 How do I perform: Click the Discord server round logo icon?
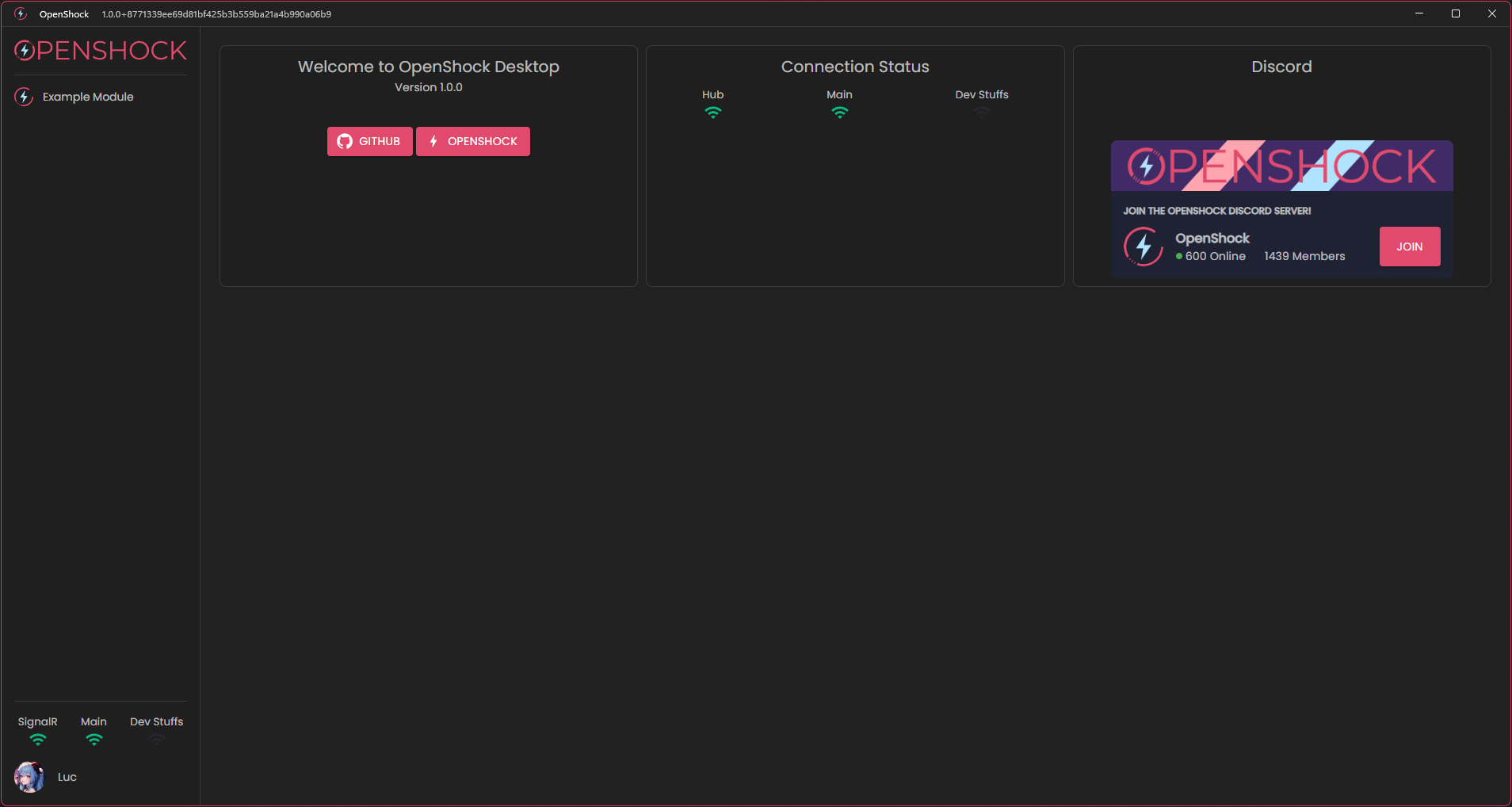click(x=1144, y=247)
